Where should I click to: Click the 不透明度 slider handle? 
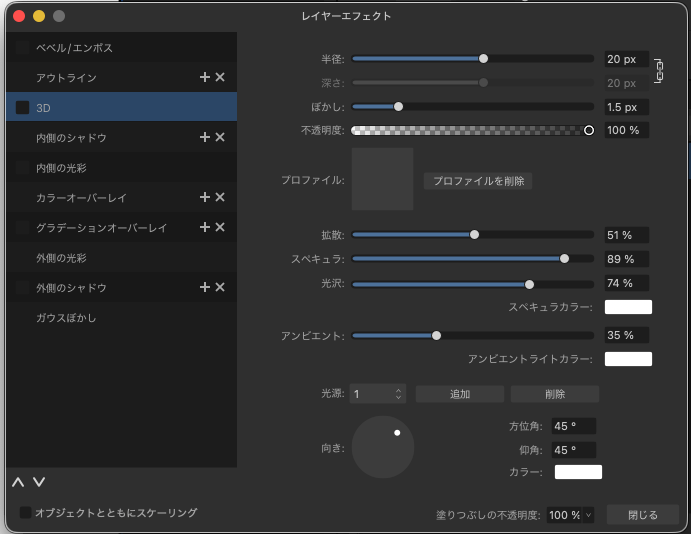click(x=589, y=130)
